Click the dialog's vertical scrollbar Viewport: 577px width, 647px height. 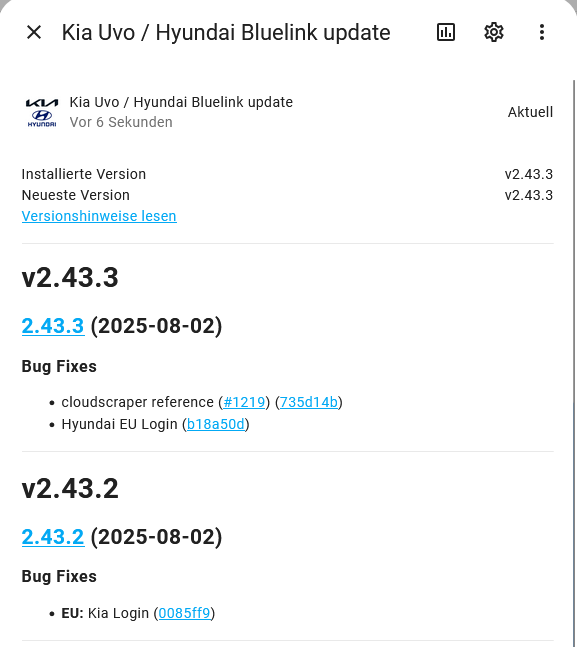[574, 363]
